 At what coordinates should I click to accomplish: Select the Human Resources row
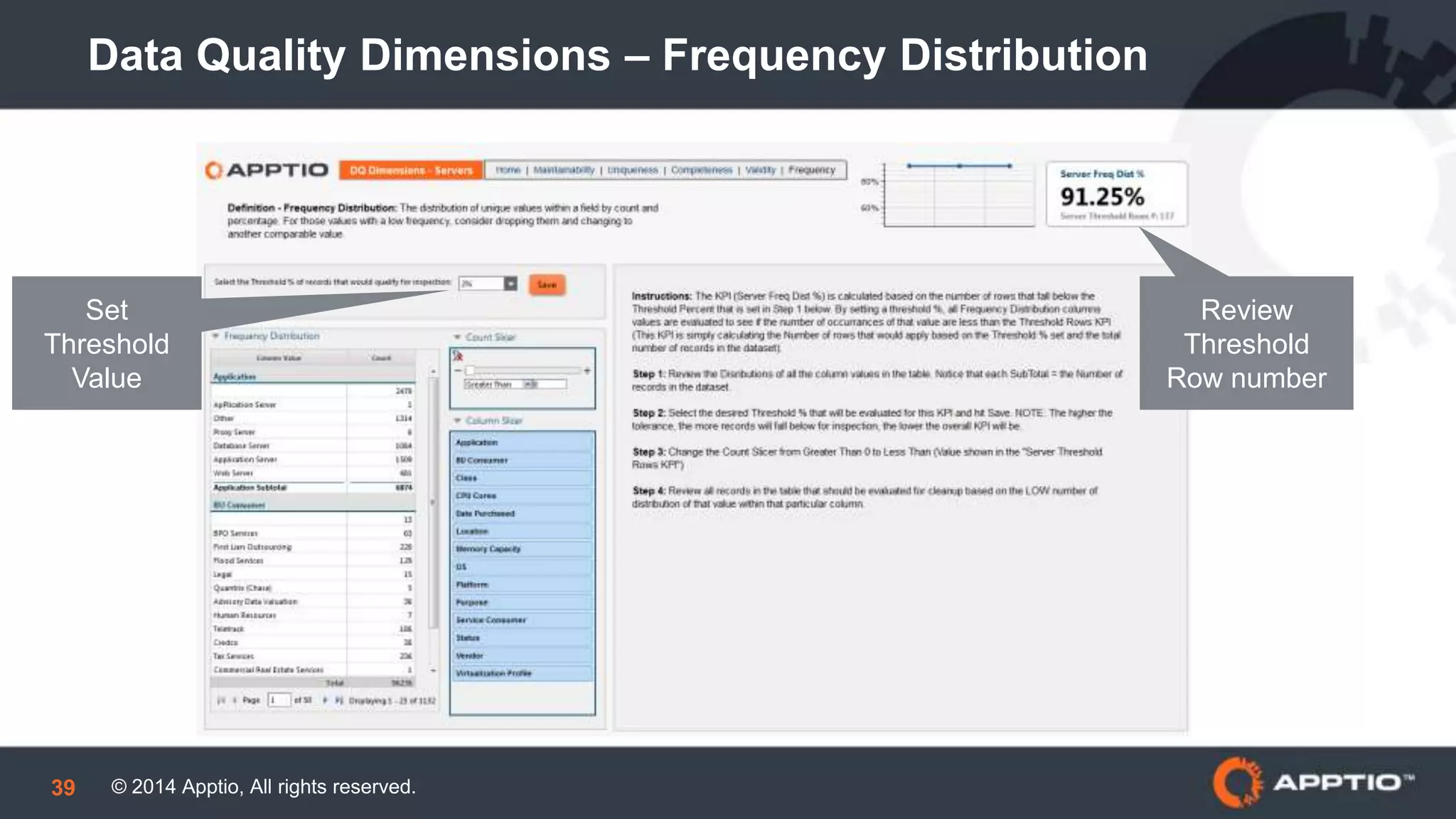point(313,616)
